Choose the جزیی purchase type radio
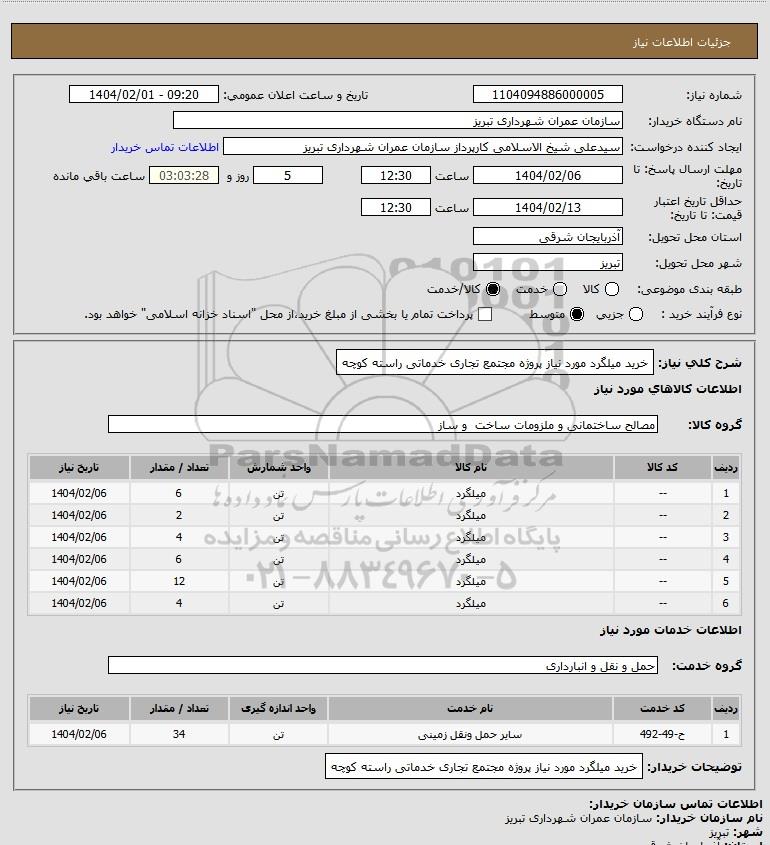Screen dimensions: 770x845 pos(636,314)
